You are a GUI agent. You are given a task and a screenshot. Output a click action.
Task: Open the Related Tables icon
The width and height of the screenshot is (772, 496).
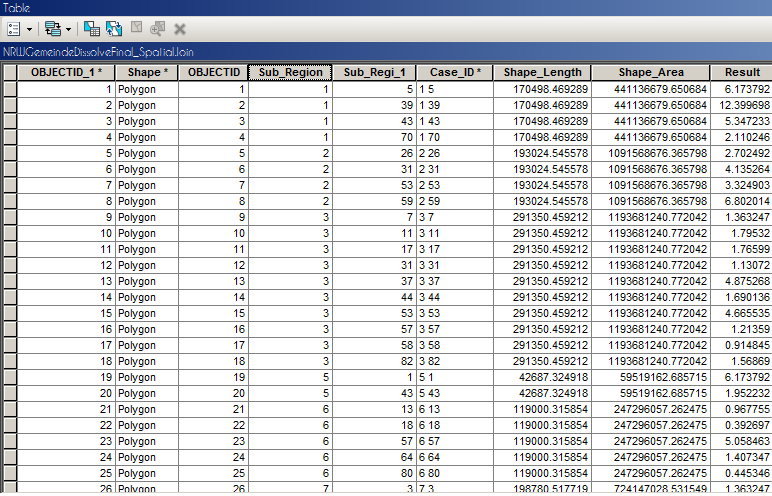tap(53, 29)
